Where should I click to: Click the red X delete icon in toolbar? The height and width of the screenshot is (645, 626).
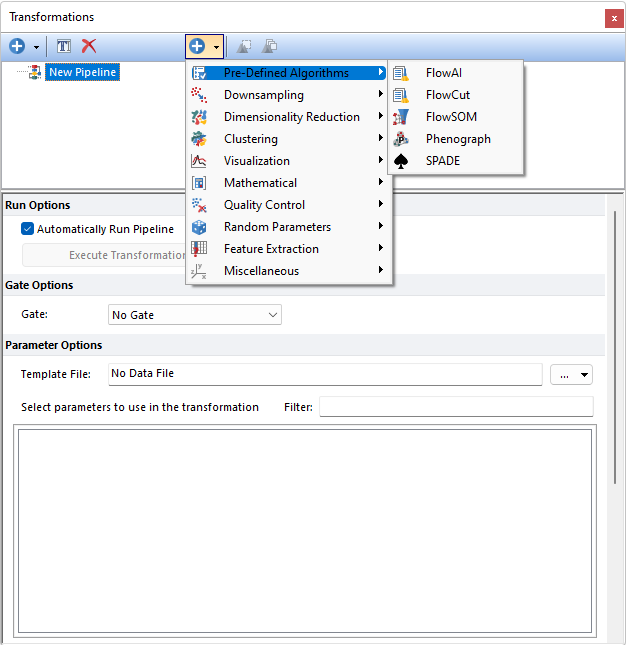pos(89,46)
